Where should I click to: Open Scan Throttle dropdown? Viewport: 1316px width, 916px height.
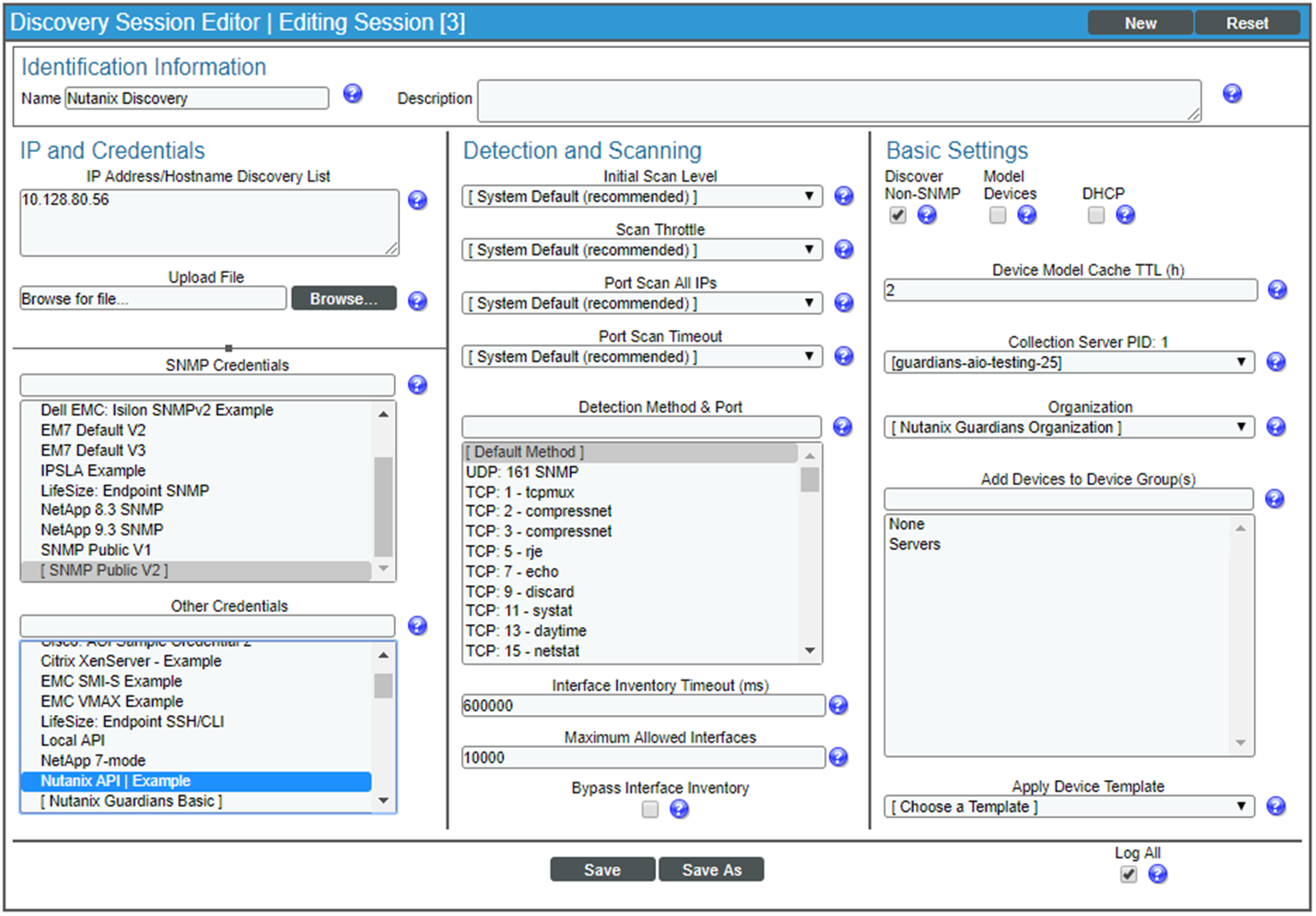pos(642,250)
